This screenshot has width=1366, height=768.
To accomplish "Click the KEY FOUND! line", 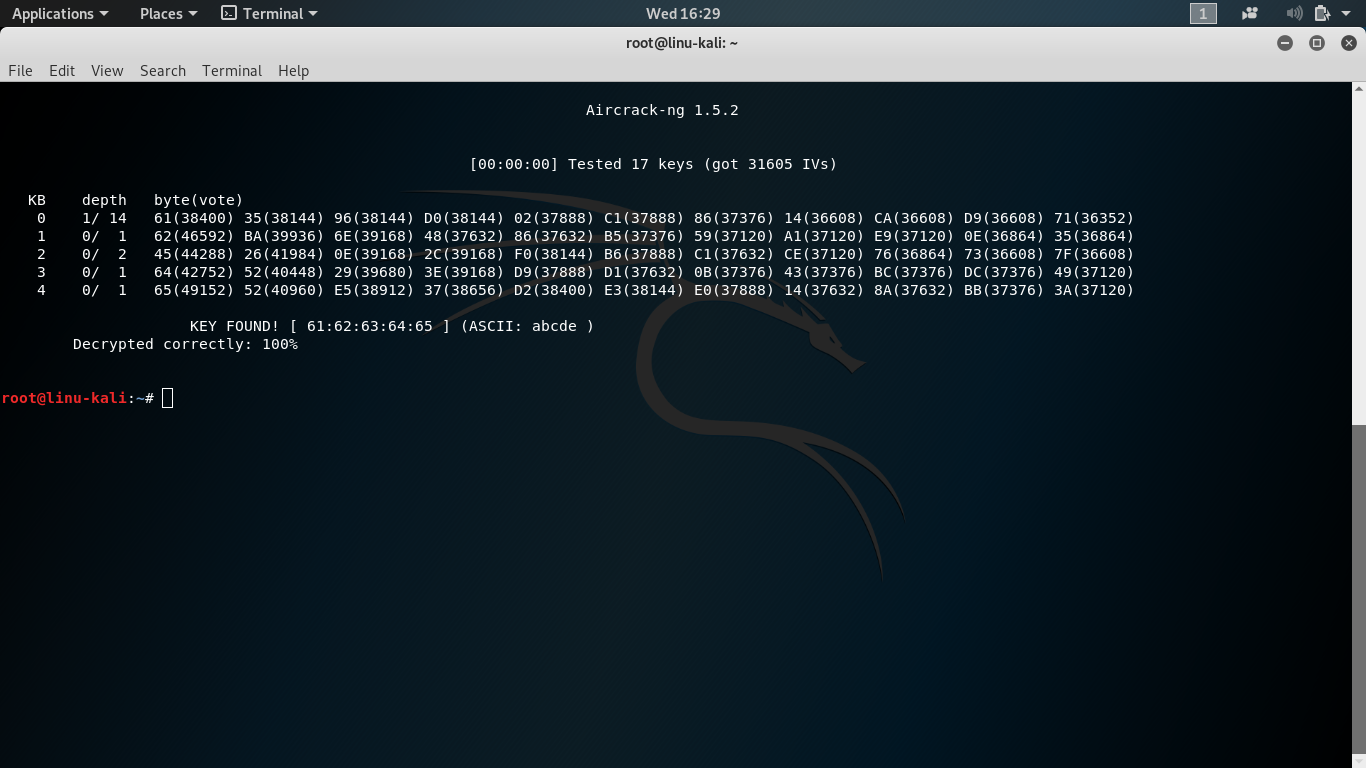I will (392, 326).
